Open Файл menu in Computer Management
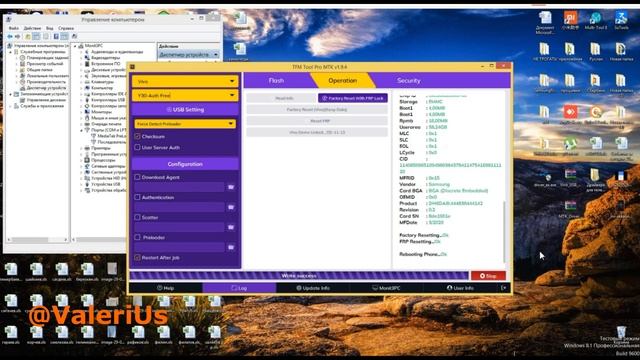Screen dimensions: 640x360 pyautogui.click(x=13, y=28)
